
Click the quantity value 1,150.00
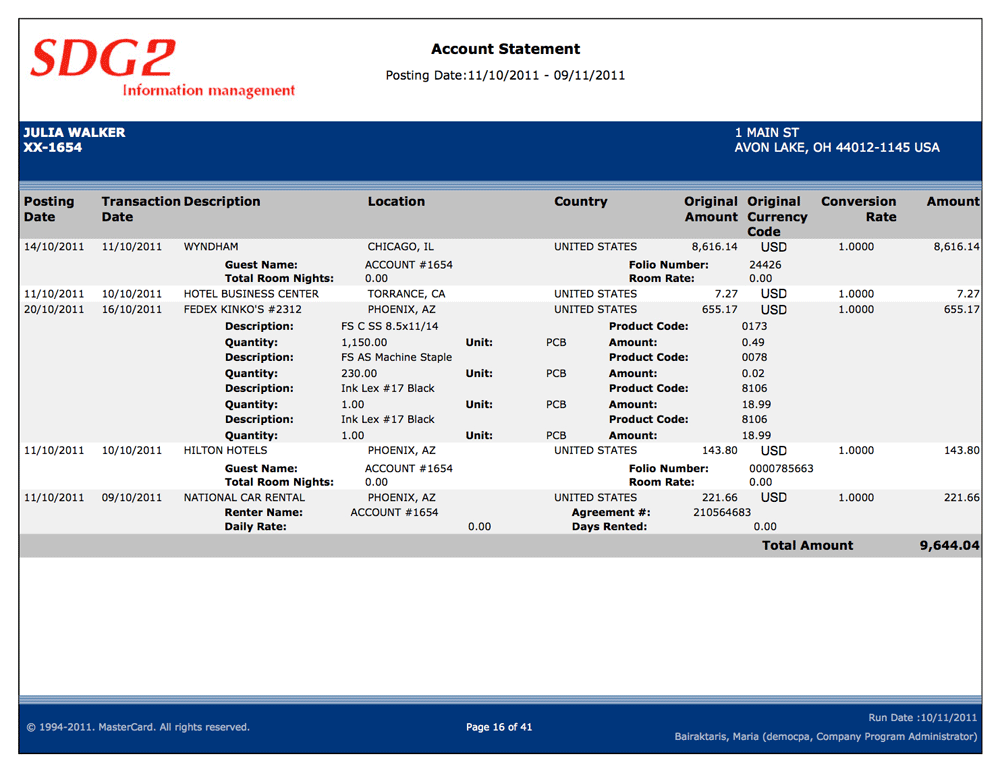click(x=364, y=342)
